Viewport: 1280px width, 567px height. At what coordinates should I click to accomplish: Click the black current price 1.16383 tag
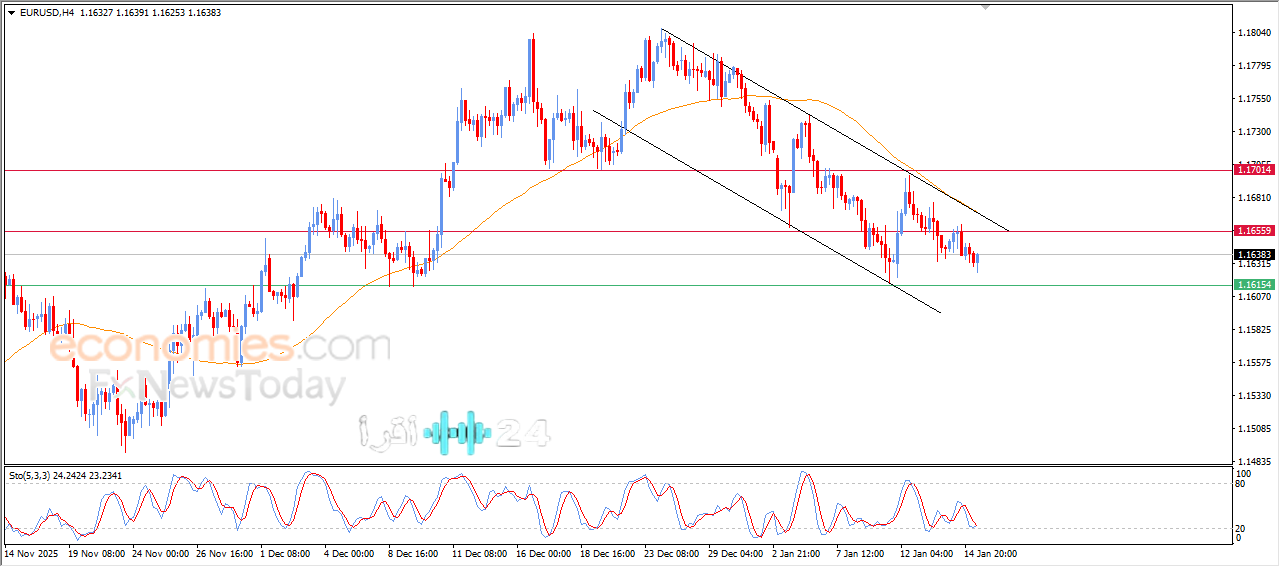1253,255
